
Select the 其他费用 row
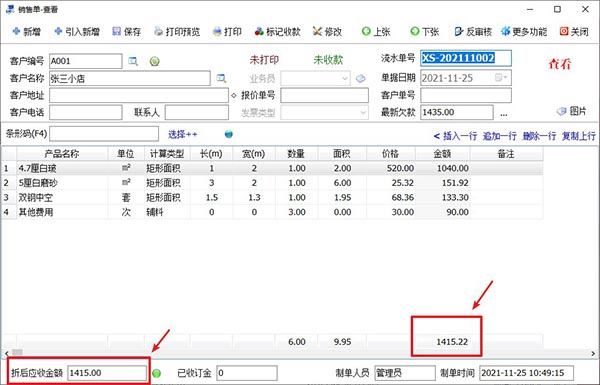272,212
